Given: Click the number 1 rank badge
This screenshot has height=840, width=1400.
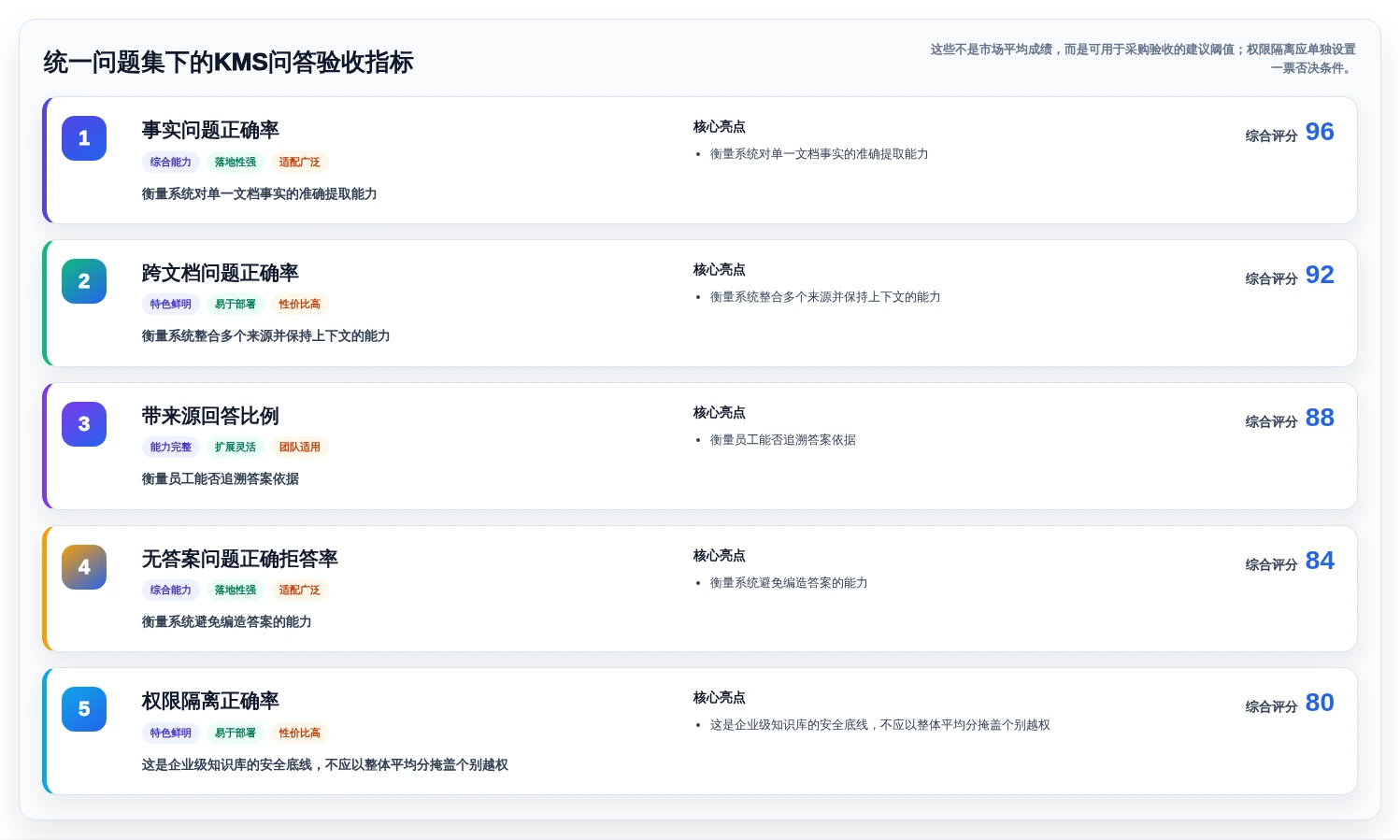Looking at the screenshot, I should coord(84,138).
